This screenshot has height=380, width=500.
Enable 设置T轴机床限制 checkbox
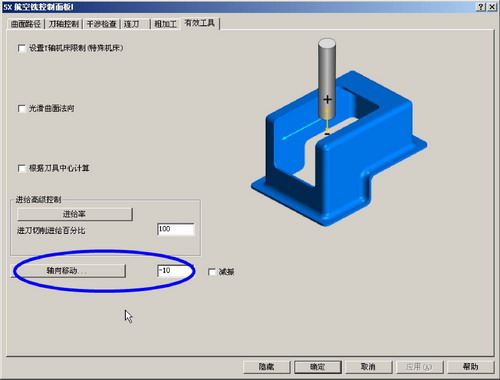point(22,48)
